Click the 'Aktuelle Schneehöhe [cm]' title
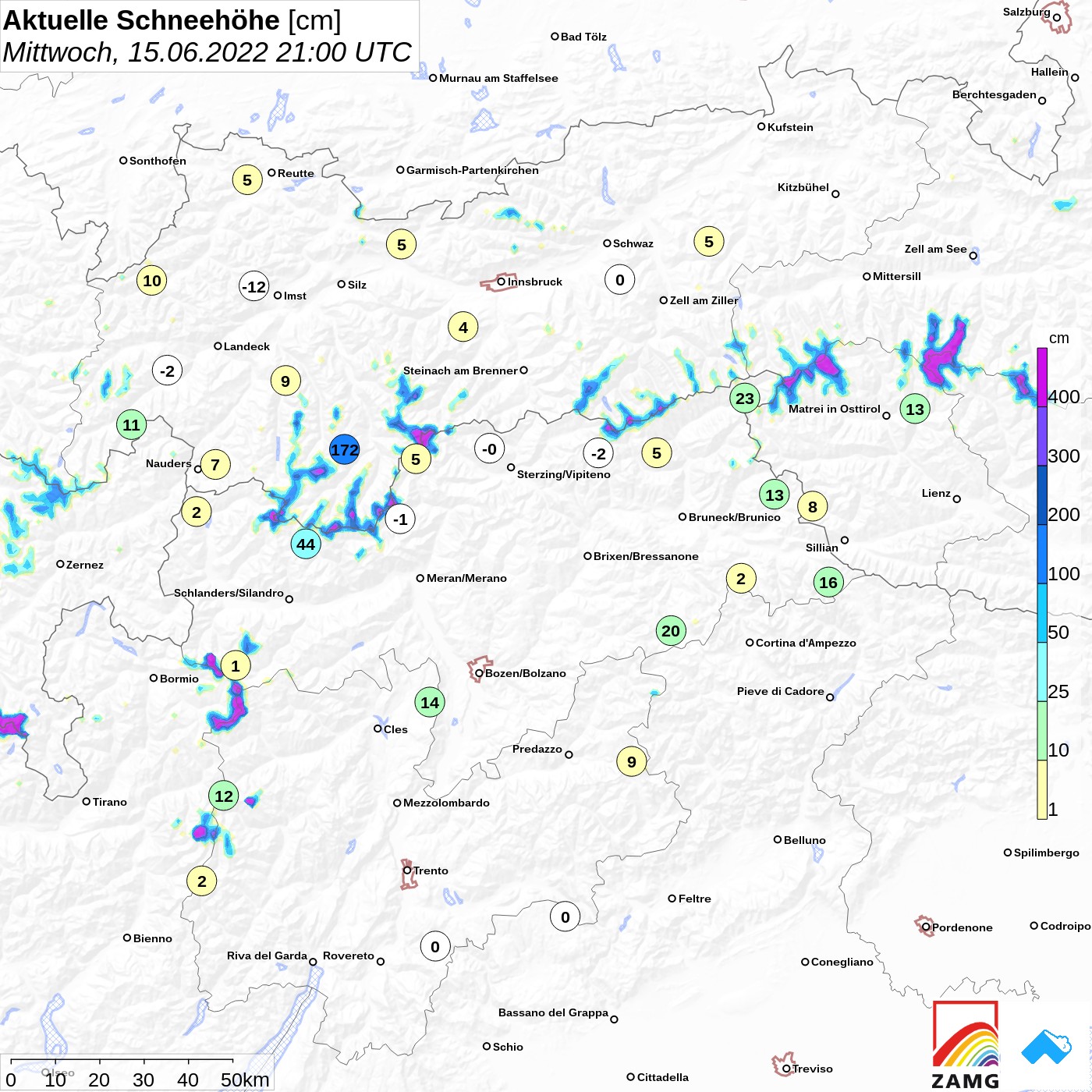Image resolution: width=1092 pixels, height=1092 pixels. point(172,20)
